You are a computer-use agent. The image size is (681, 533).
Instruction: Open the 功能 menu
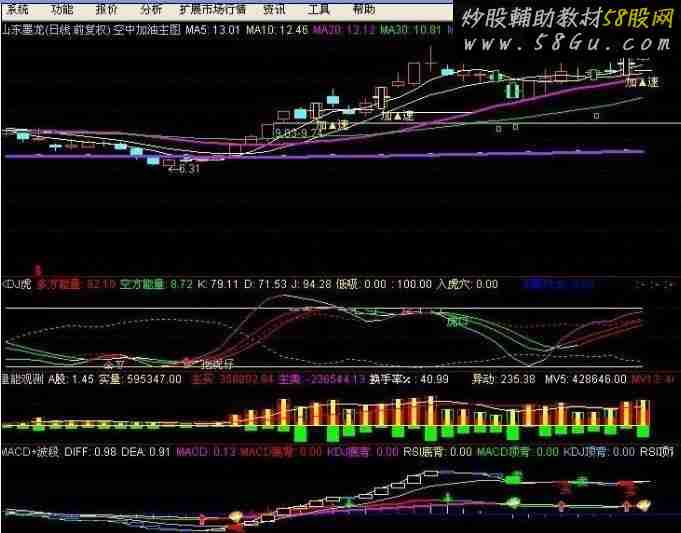[63, 9]
